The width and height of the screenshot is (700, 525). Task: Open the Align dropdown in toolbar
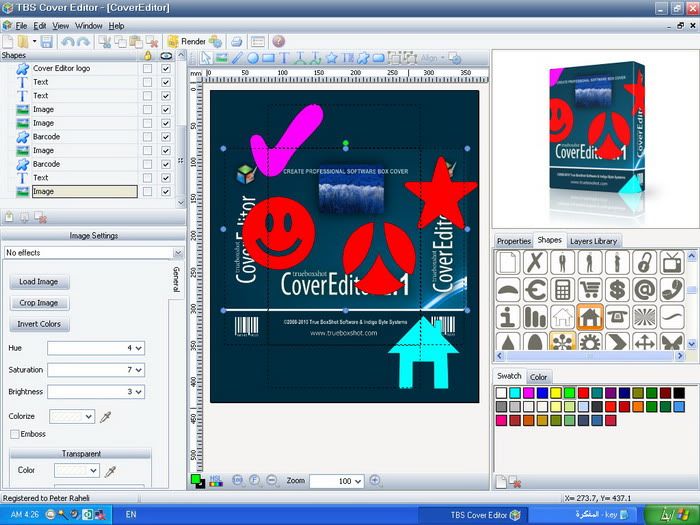(431, 58)
